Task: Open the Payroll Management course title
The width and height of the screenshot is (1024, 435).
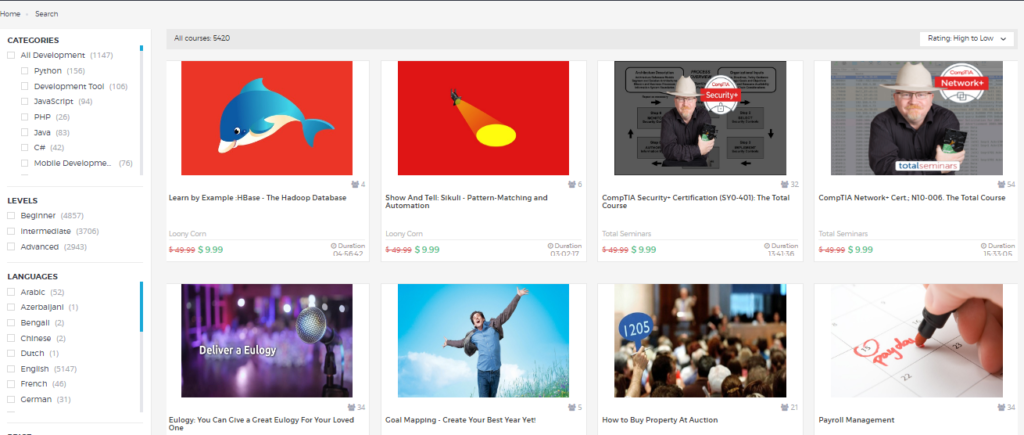Action: 856,420
